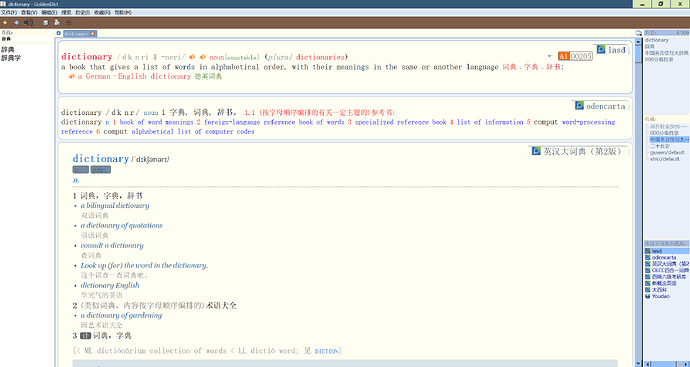Click the odencarta dictionary icon in article header
Screen dimensions: 690x367
[x=580, y=106]
